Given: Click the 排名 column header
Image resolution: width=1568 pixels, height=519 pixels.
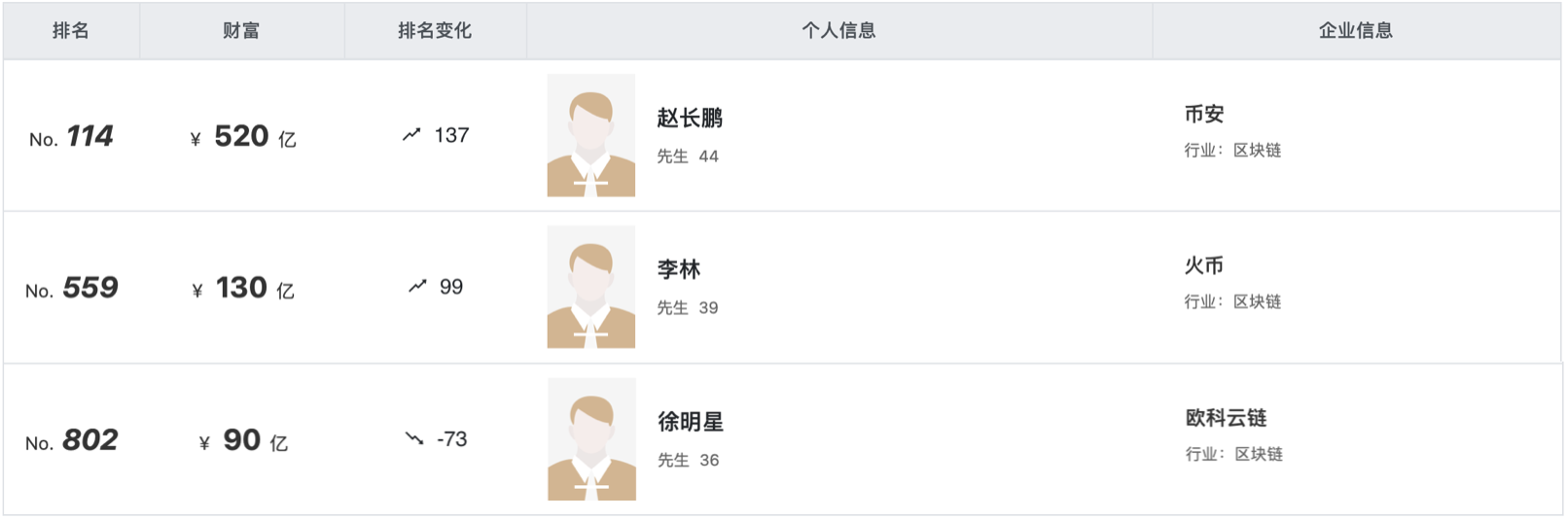Looking at the screenshot, I should [71, 31].
